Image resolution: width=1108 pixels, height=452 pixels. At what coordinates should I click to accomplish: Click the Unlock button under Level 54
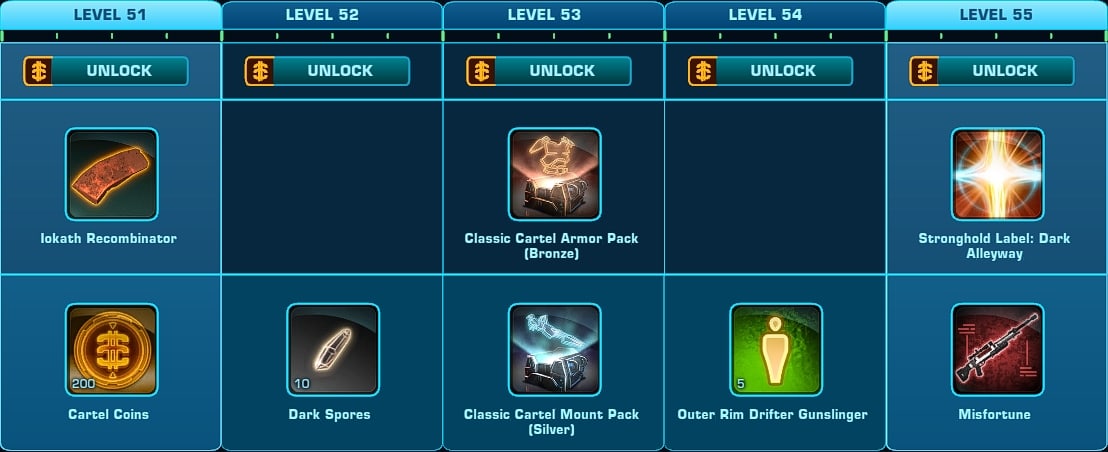[x=770, y=71]
